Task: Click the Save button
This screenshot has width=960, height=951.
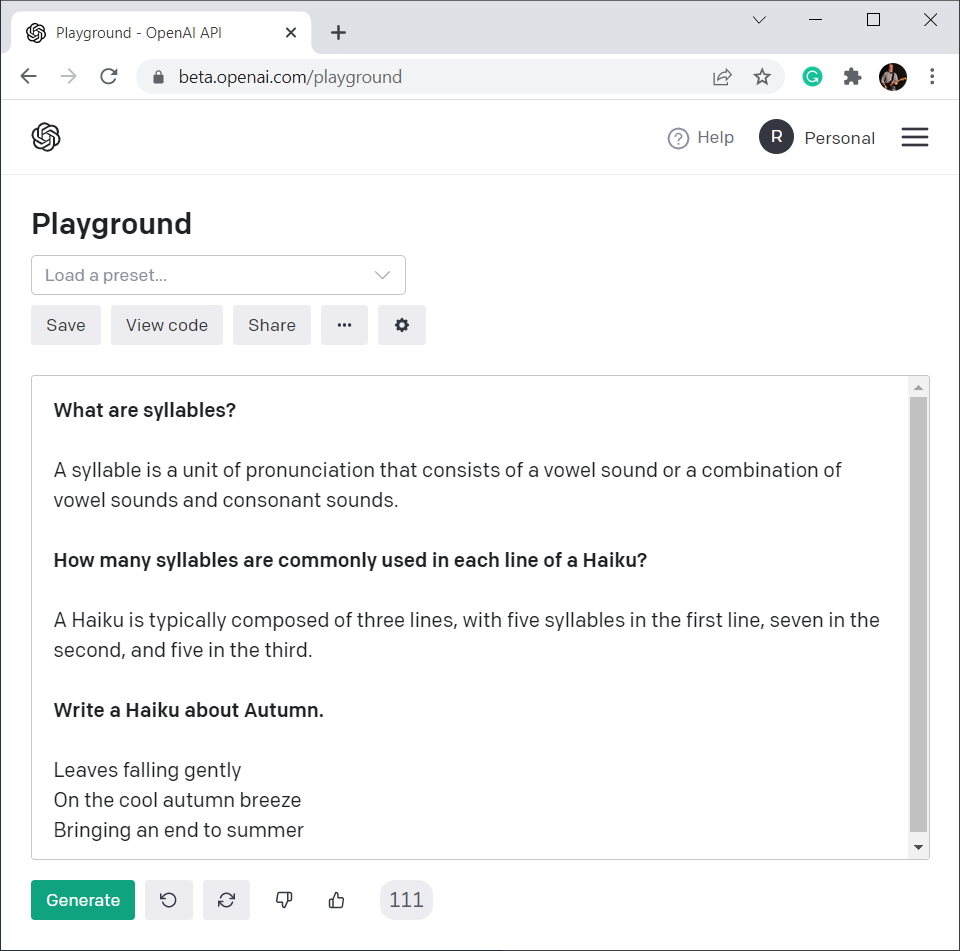Action: tap(66, 325)
